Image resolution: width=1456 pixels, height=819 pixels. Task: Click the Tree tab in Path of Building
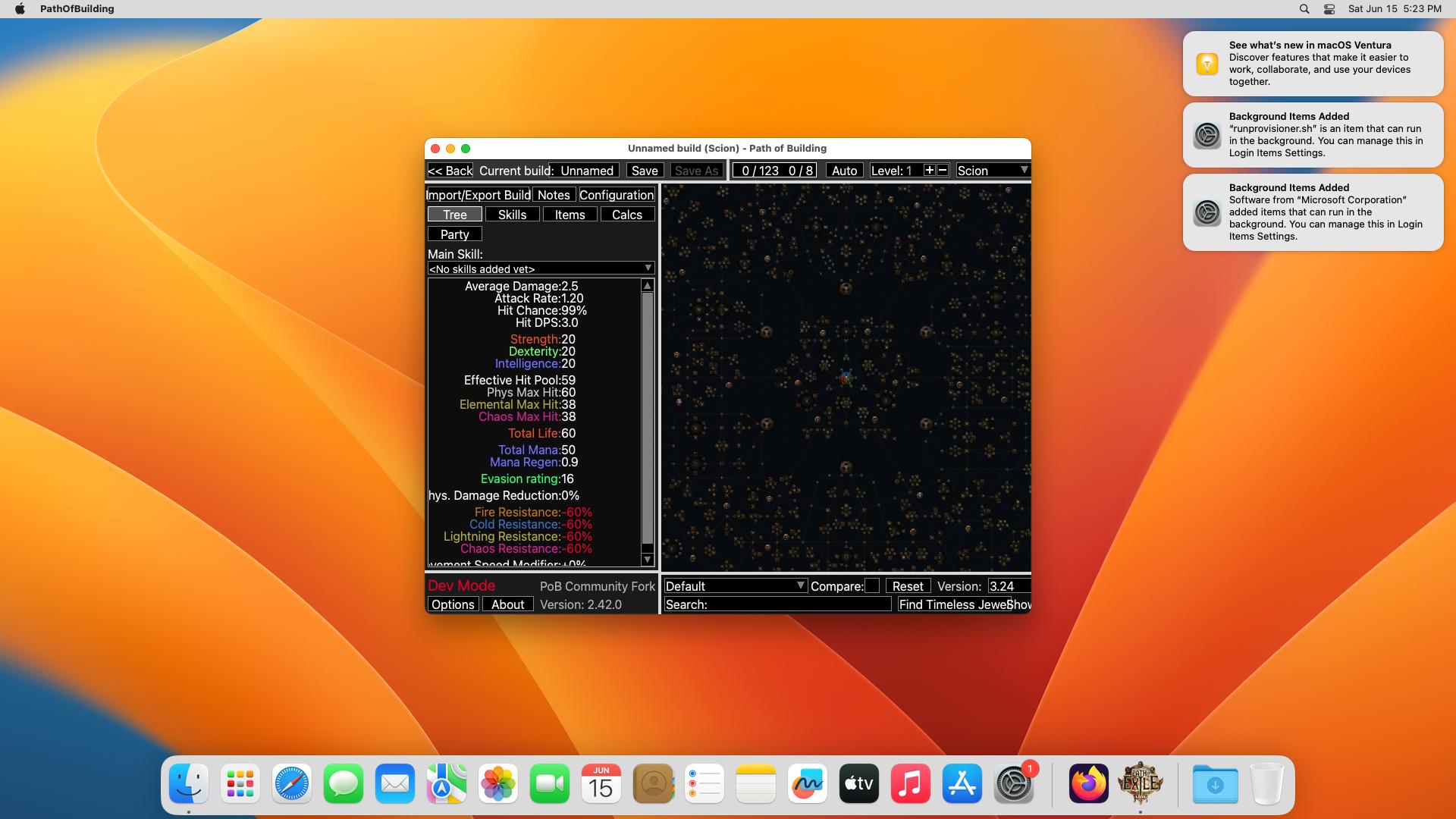(x=454, y=214)
